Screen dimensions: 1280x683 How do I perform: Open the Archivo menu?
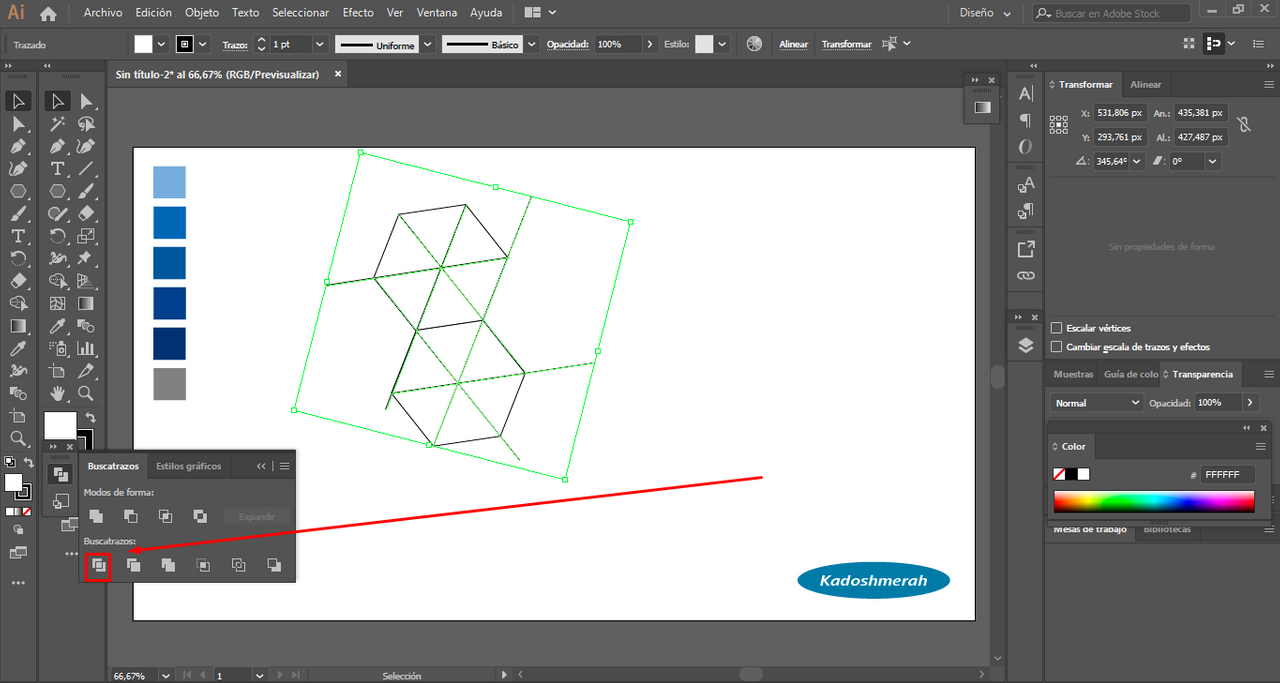pos(103,13)
